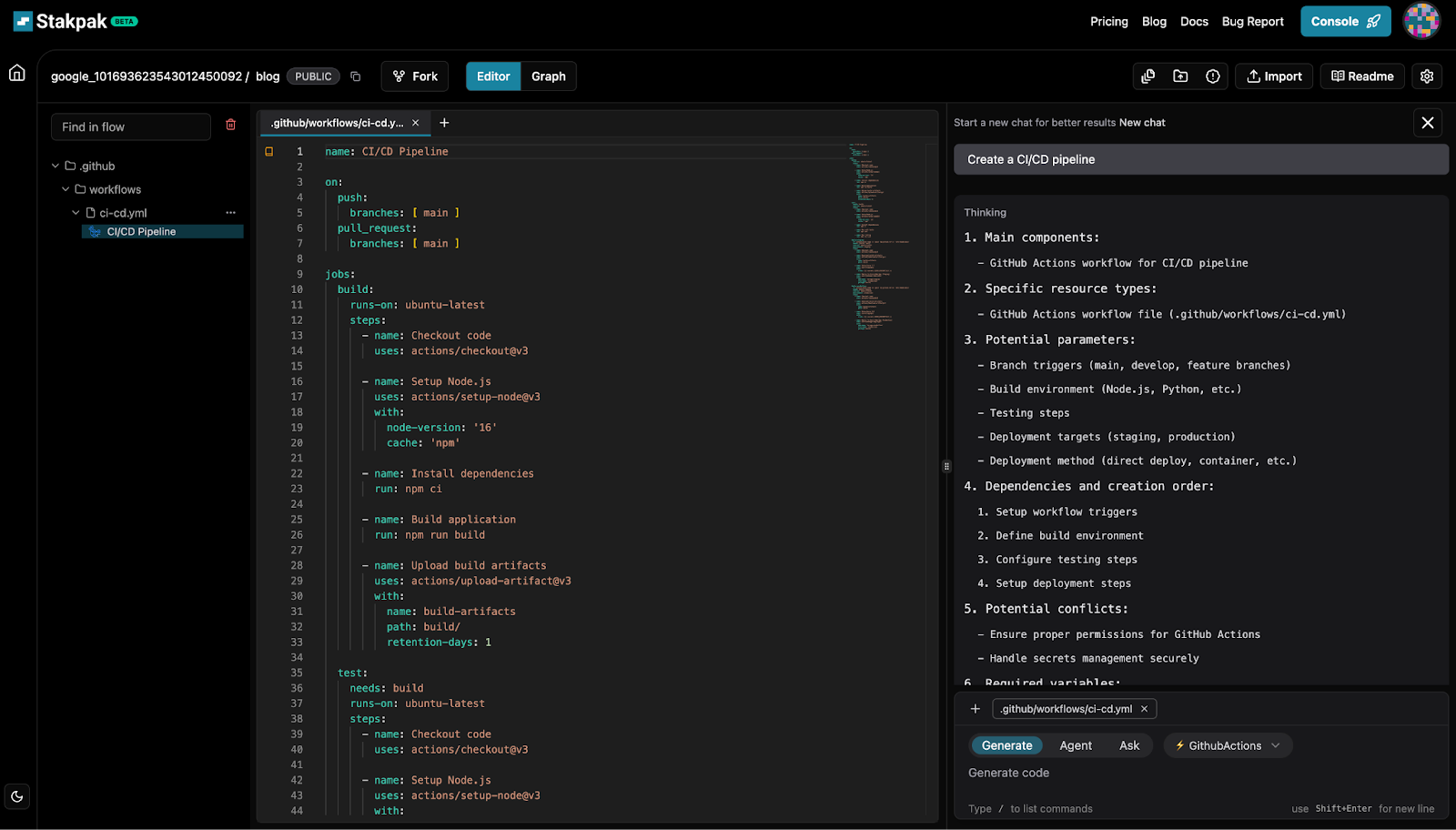Select CI/CD Pipeline tree item
Screen dimensions: 1456x830
[x=163, y=231]
